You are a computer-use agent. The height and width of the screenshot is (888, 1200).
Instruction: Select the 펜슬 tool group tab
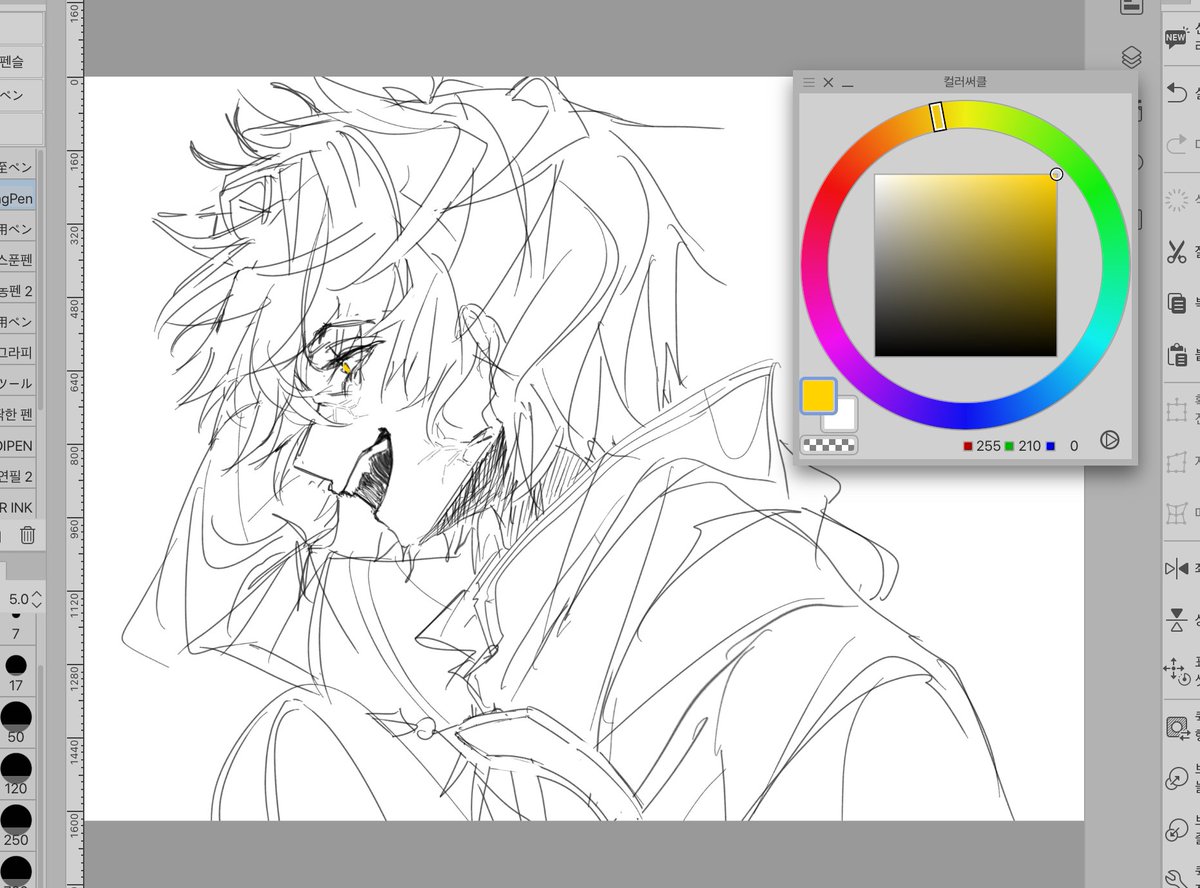[x=20, y=62]
